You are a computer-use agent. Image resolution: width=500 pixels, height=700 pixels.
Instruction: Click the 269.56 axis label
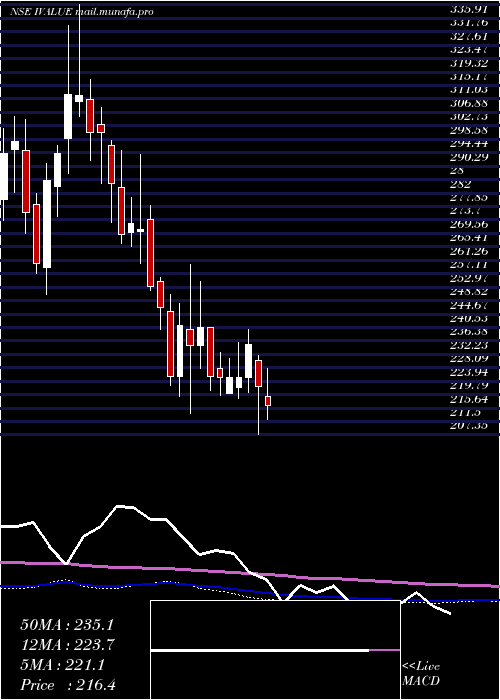click(x=468, y=224)
